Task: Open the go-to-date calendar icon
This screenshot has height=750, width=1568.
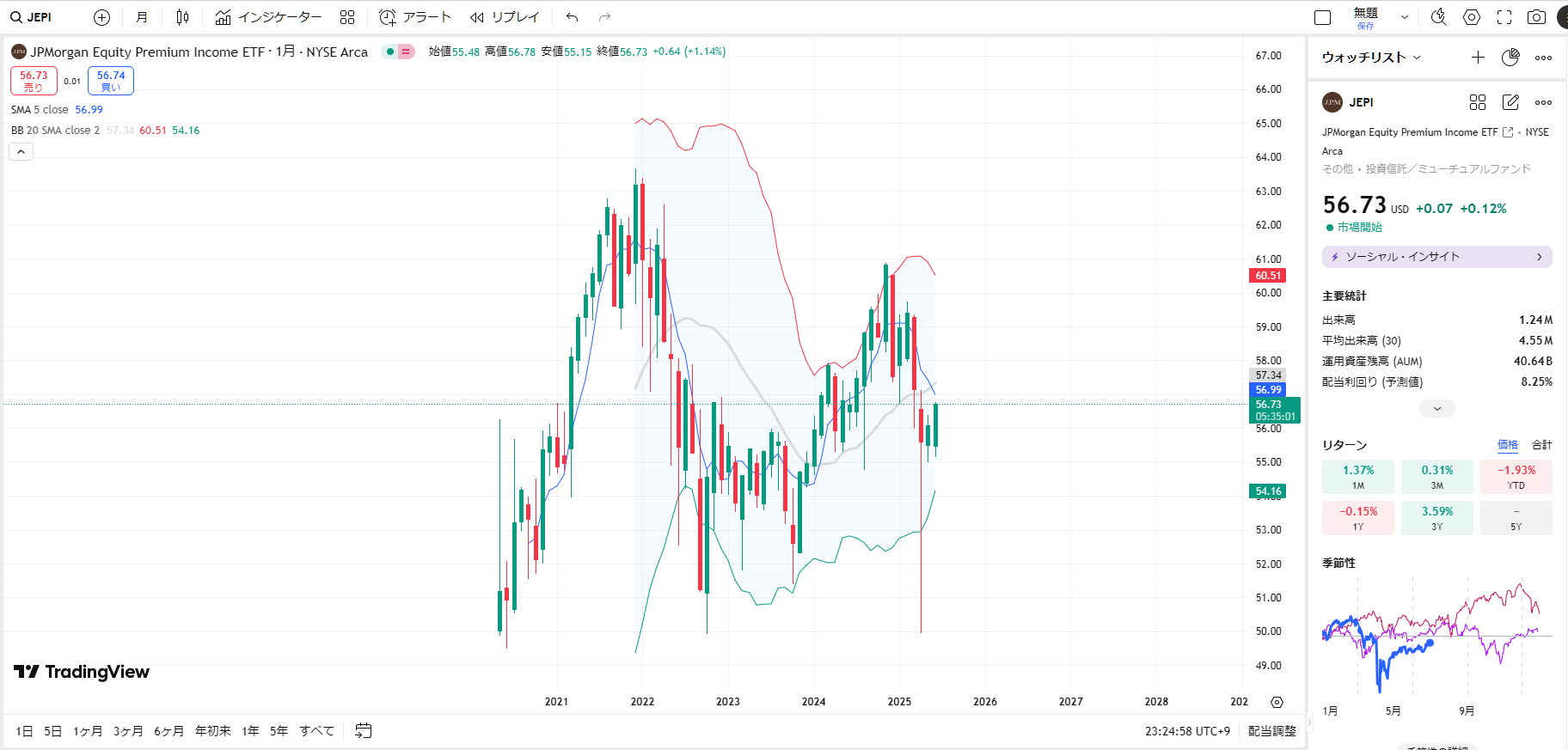Action: coord(364,731)
